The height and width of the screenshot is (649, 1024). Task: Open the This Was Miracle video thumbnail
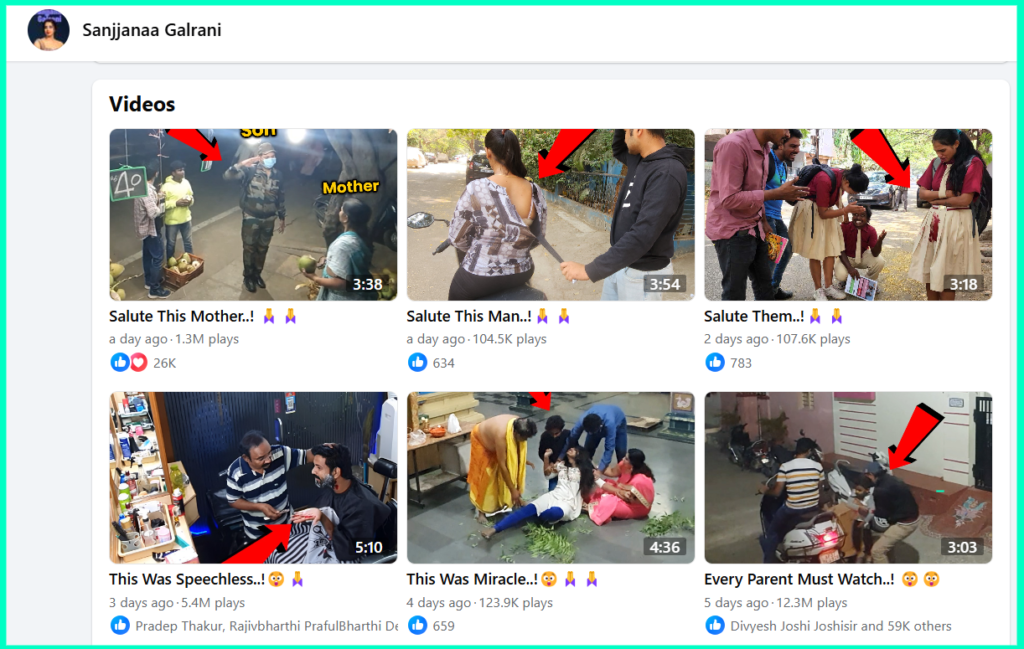tap(550, 477)
